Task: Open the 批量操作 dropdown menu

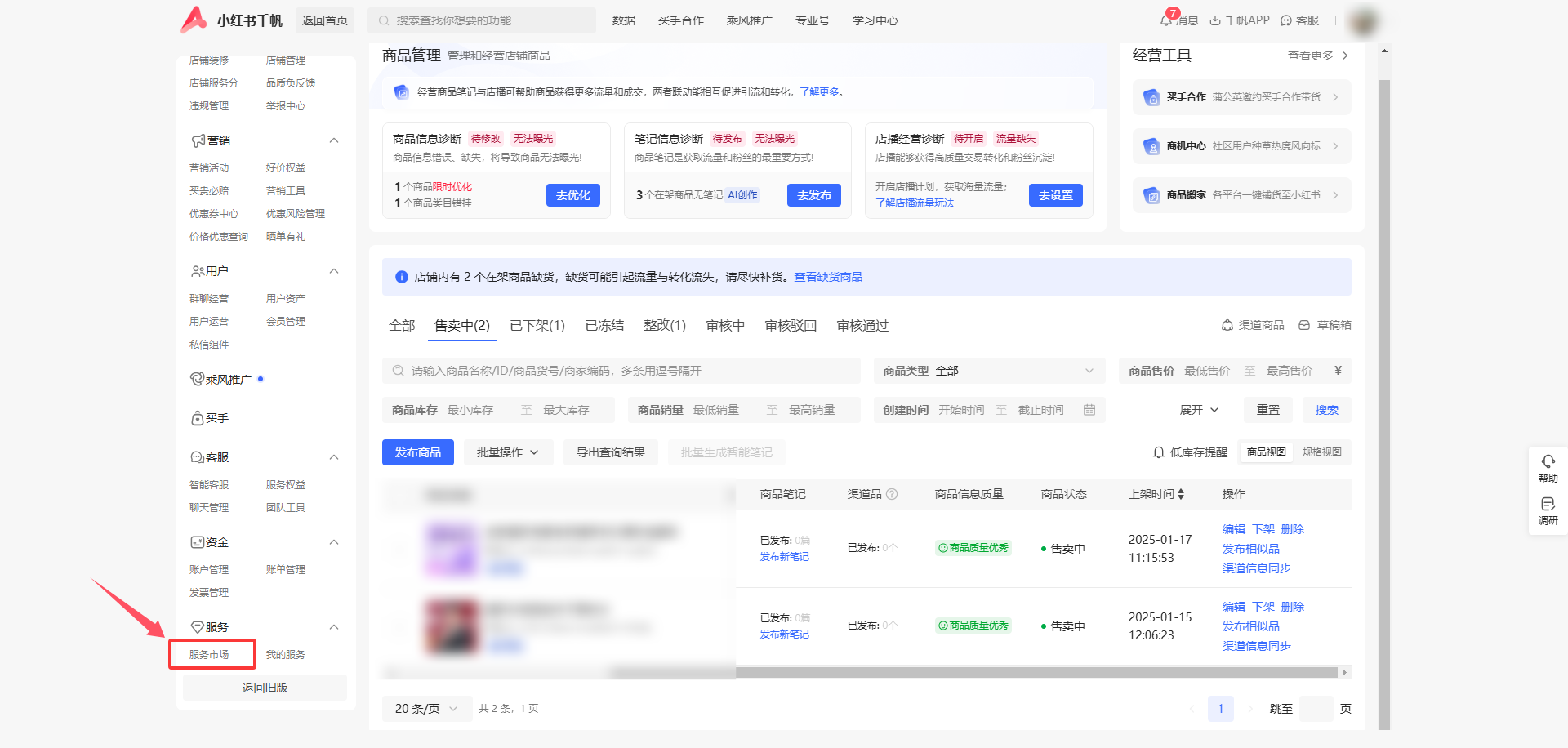Action: (x=508, y=452)
